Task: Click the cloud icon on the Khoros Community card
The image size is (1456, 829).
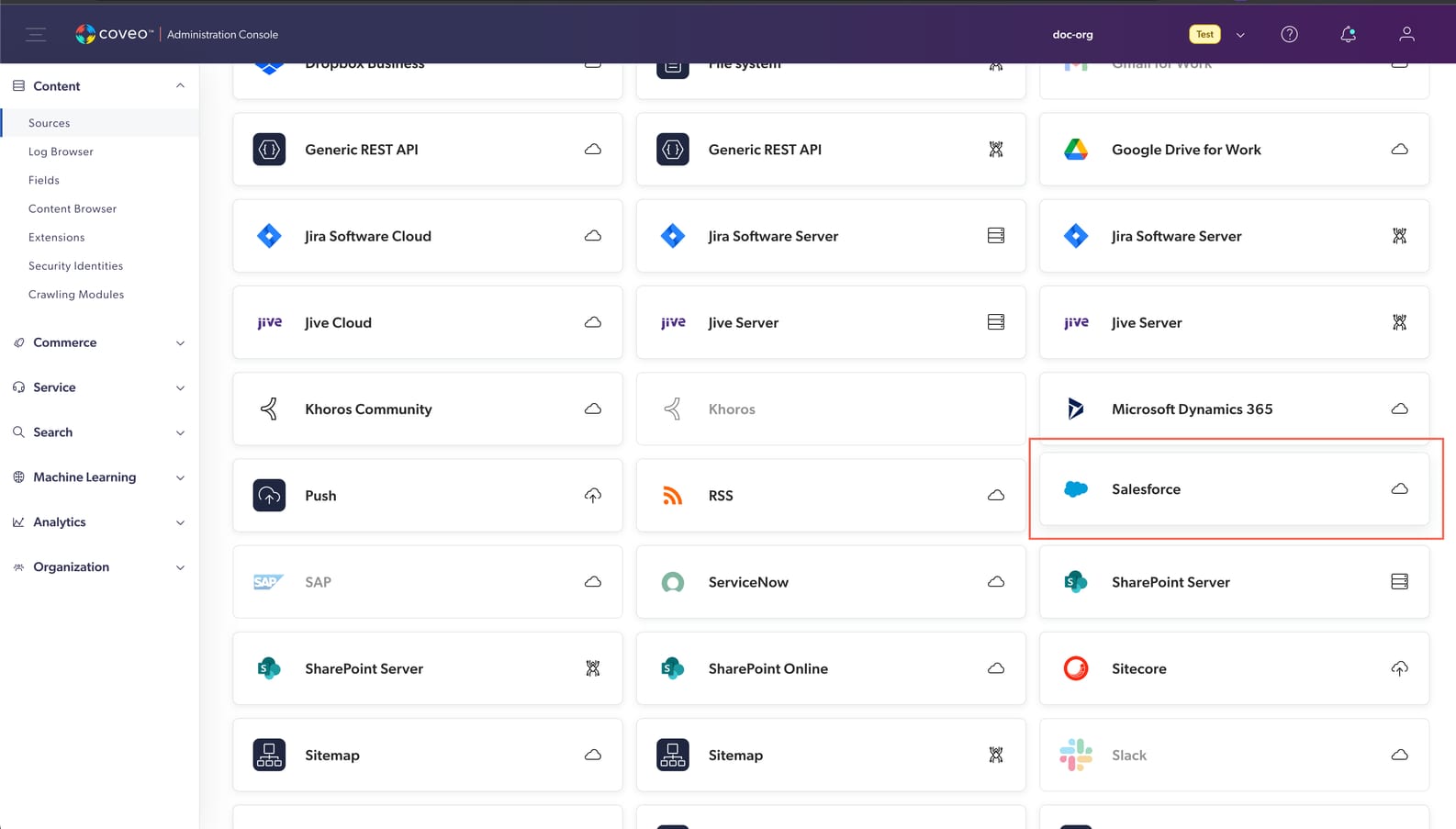Action: [x=593, y=409]
